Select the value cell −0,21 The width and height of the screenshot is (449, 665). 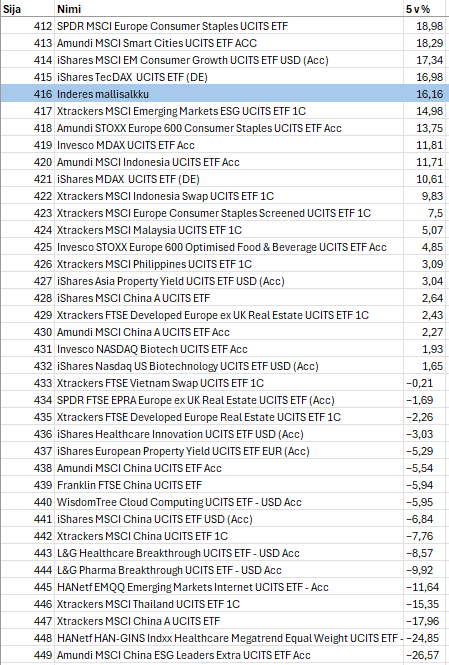click(x=424, y=383)
